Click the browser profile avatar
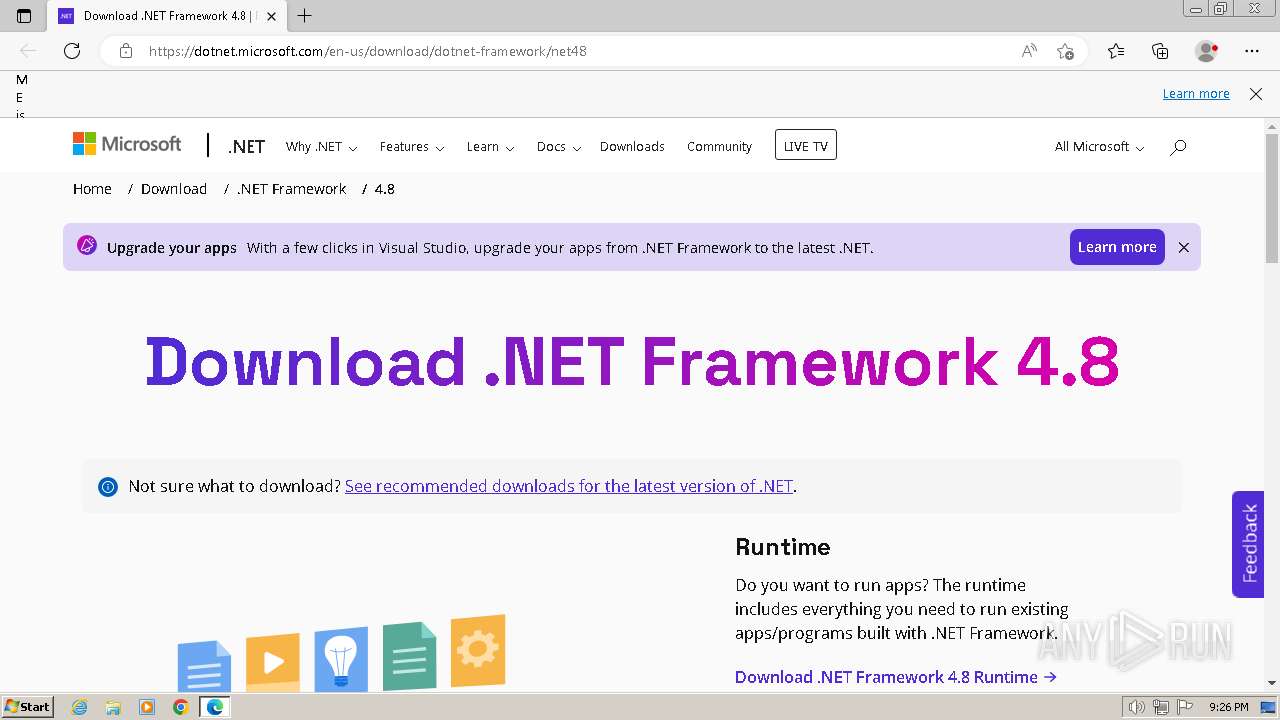Viewport: 1280px width, 720px height. click(1207, 51)
